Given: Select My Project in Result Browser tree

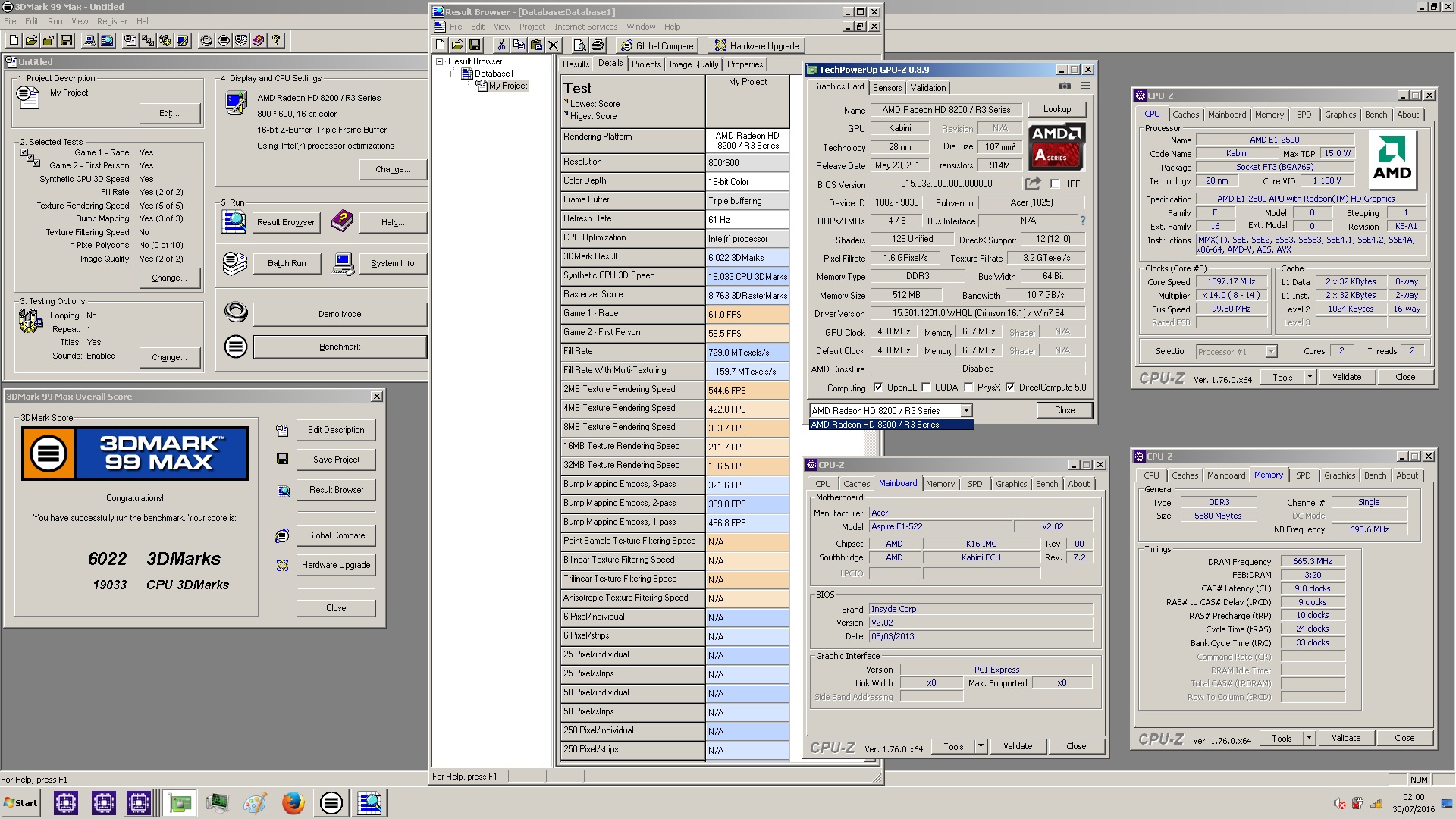Looking at the screenshot, I should click(507, 86).
